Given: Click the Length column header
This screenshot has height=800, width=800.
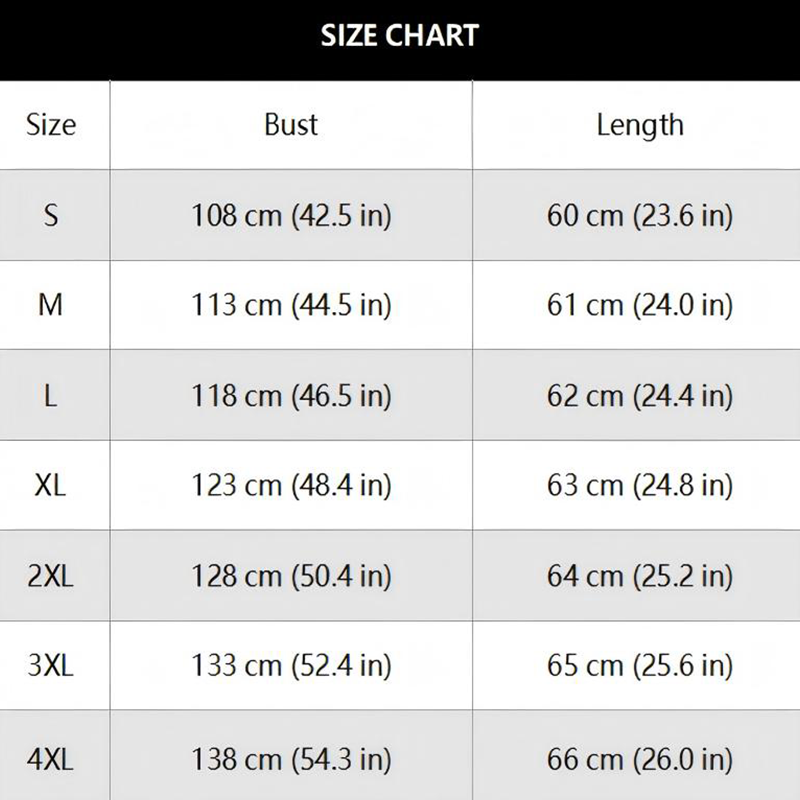Looking at the screenshot, I should [640, 125].
